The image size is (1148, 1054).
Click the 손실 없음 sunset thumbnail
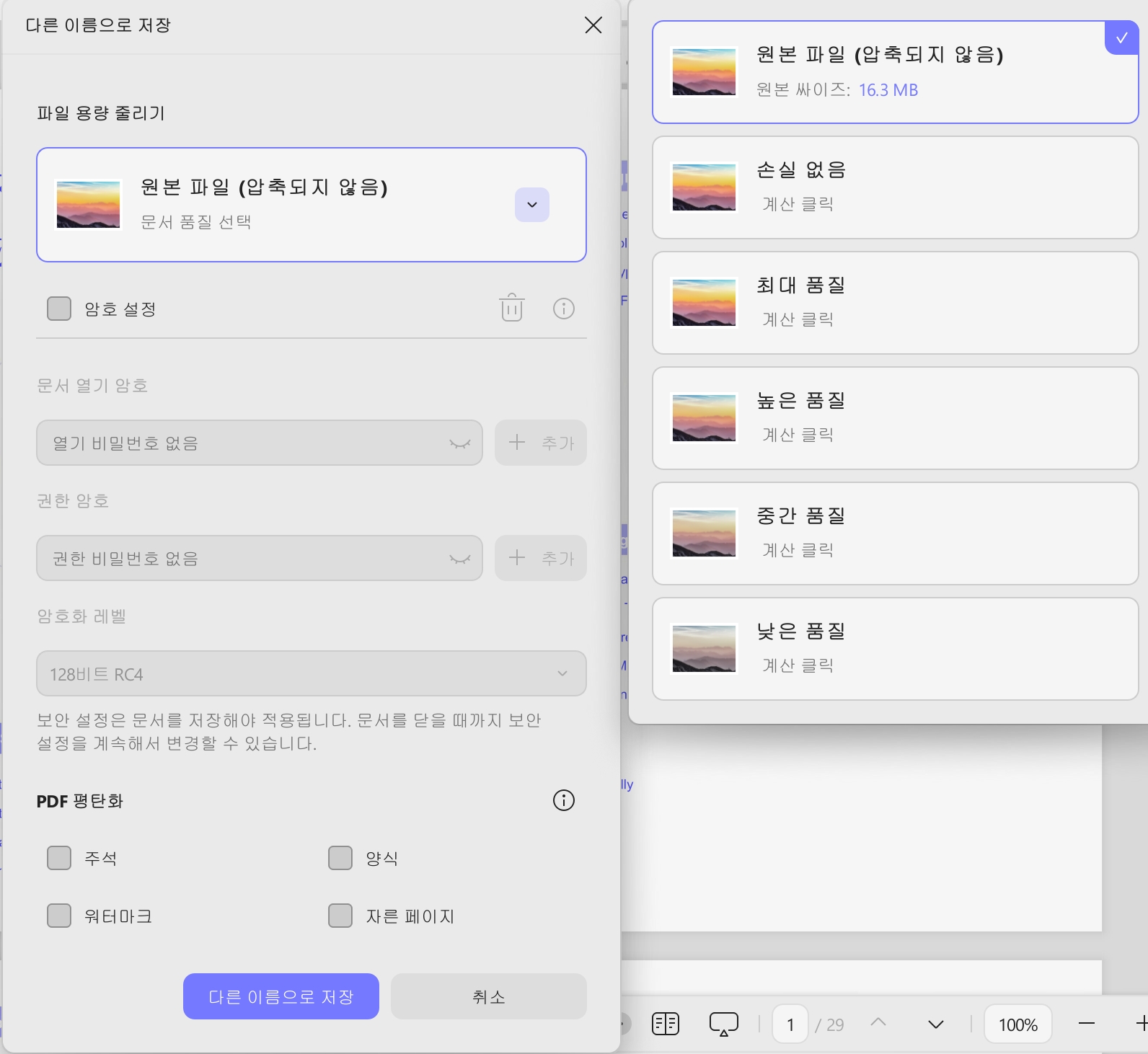coord(704,187)
